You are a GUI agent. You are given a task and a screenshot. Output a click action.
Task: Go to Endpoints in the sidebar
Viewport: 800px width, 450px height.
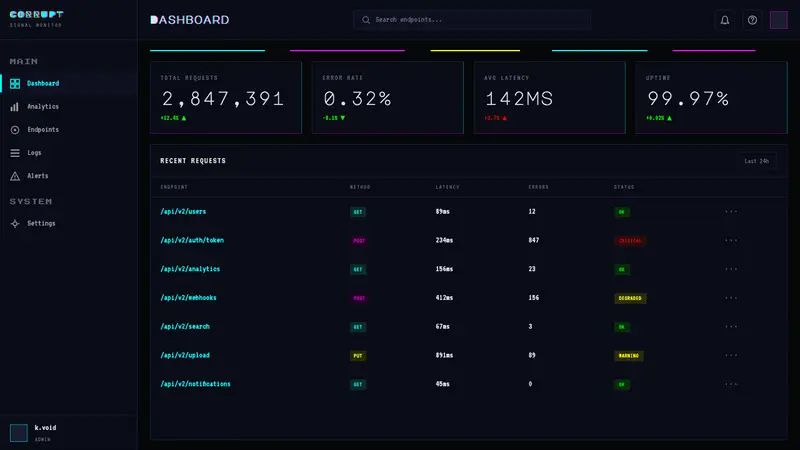click(x=68, y=130)
